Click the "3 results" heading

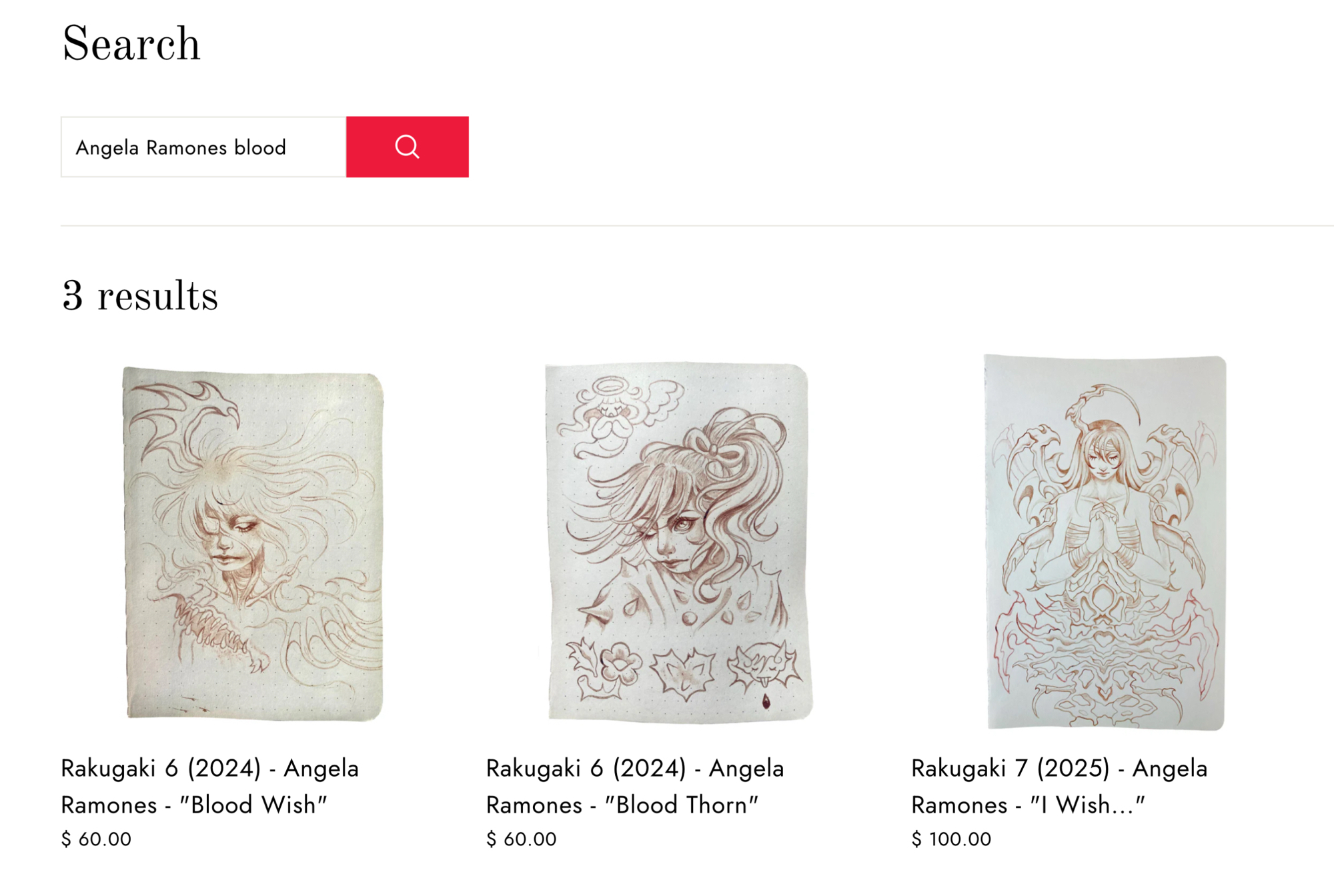coord(139,296)
